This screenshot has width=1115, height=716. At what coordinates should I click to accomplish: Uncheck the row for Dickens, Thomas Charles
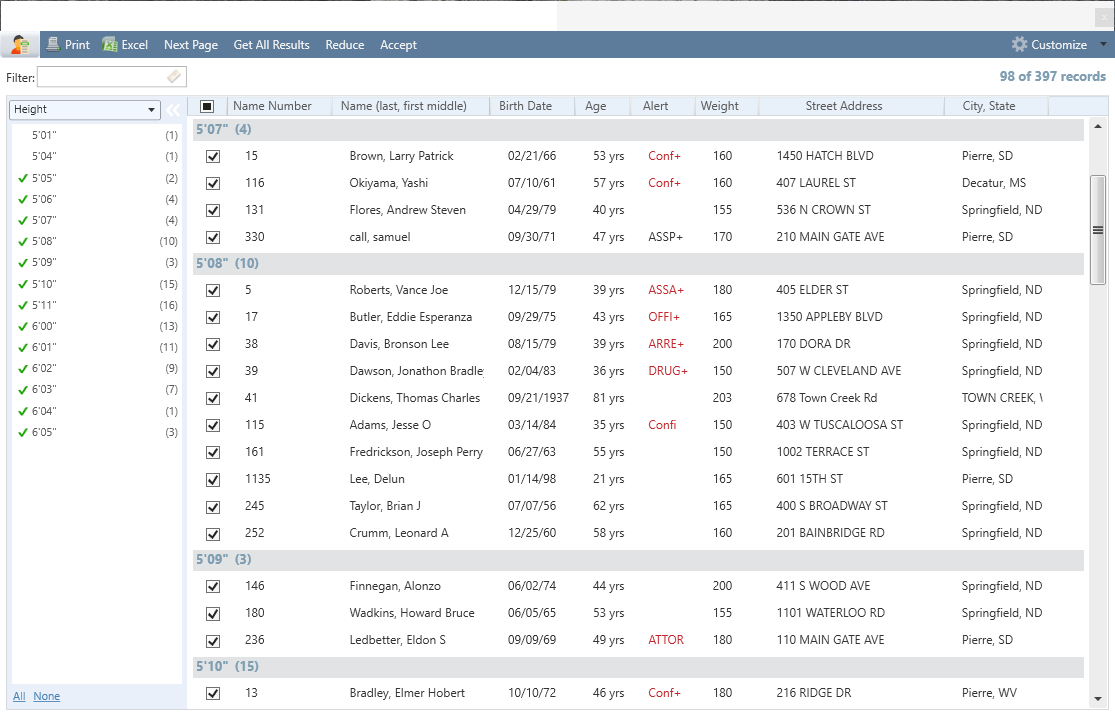pyautogui.click(x=212, y=398)
